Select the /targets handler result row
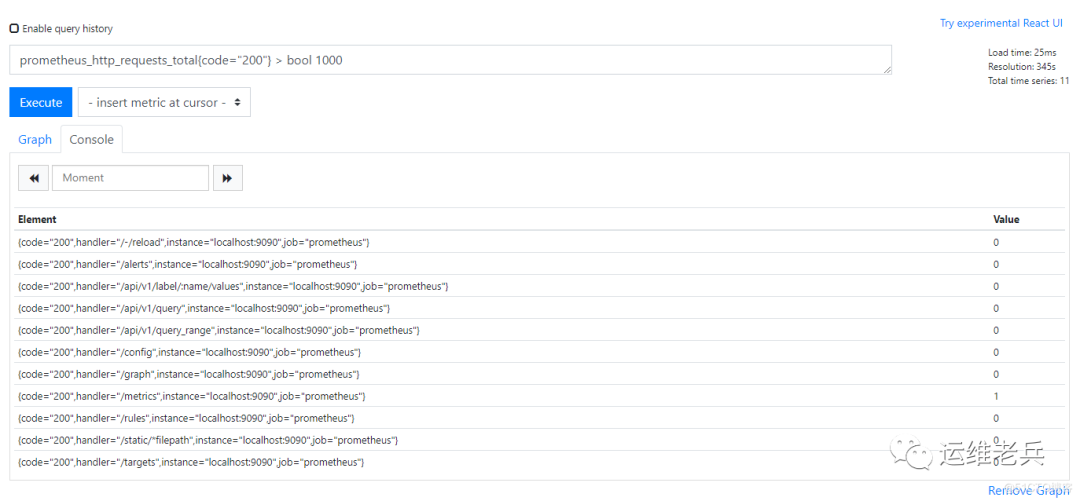Screen dimensions: 1080x501 [x=539, y=462]
